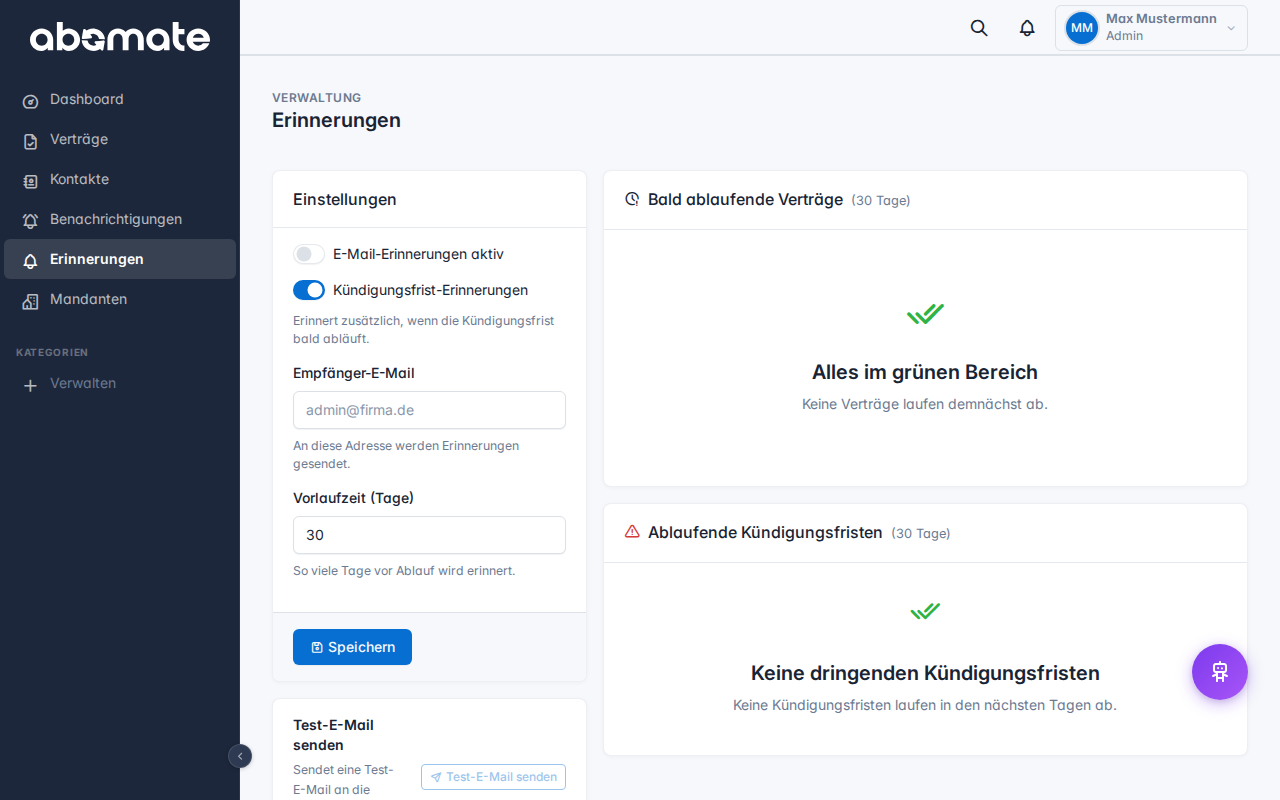Click the Speichern button

pyautogui.click(x=352, y=647)
